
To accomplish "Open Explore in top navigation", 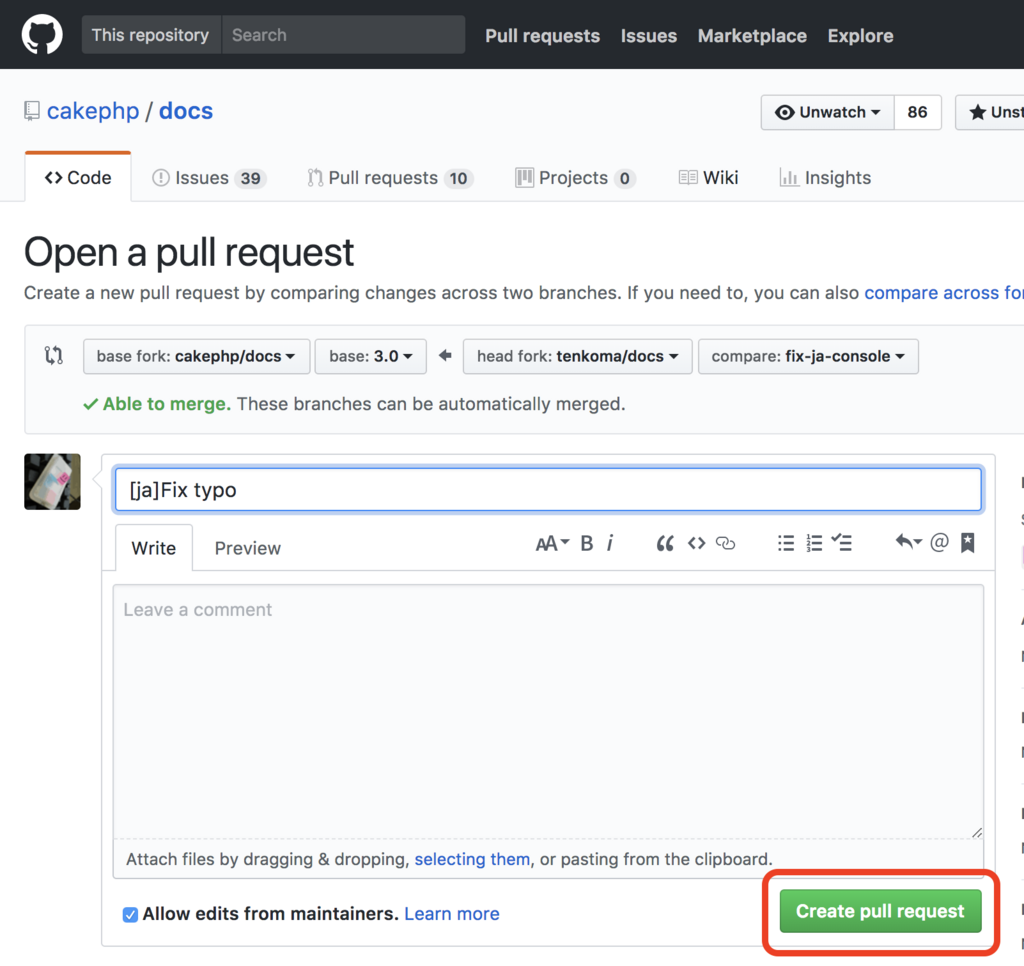I will tap(860, 35).
